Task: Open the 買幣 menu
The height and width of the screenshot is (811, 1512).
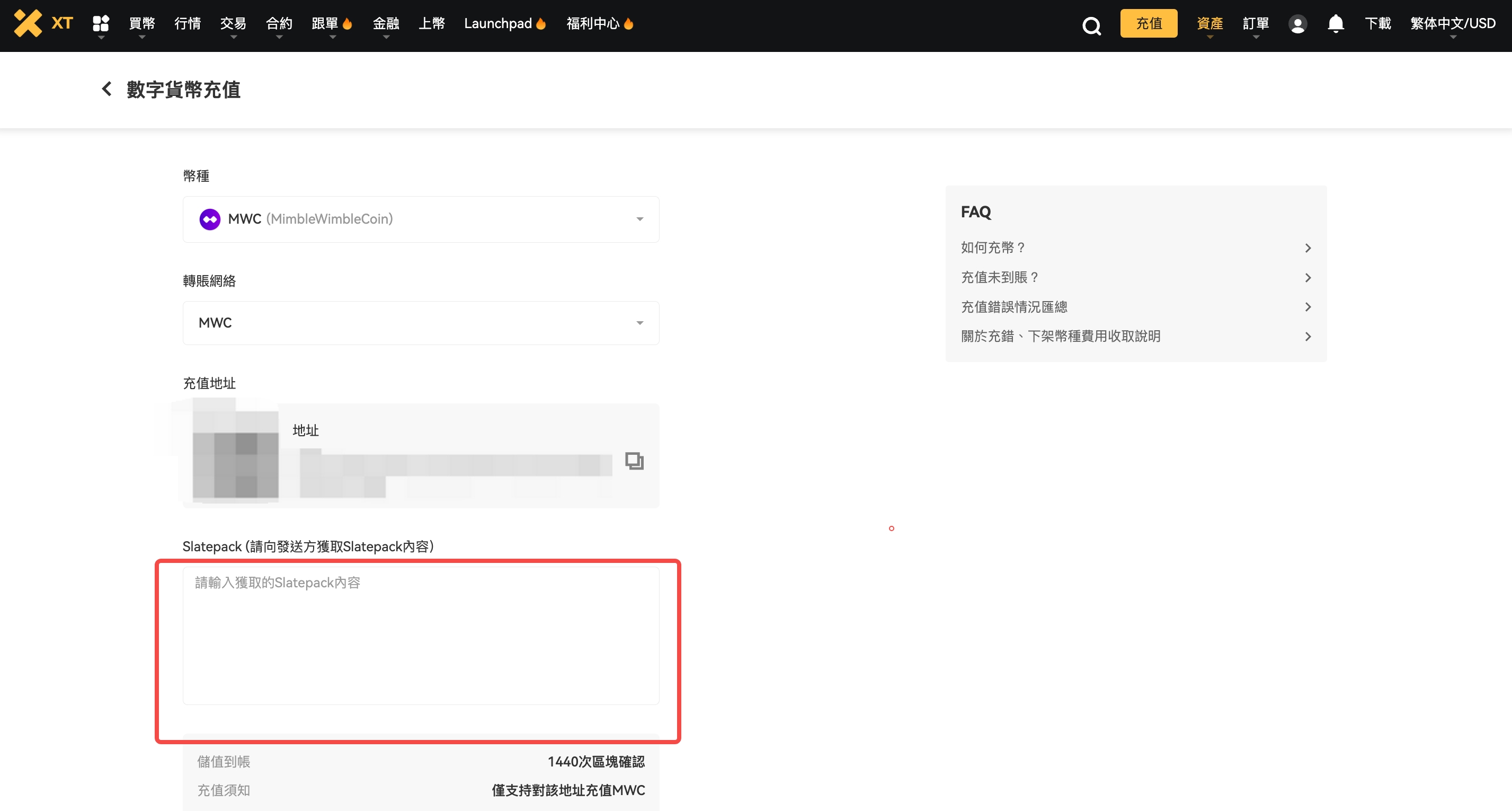Action: click(x=141, y=23)
